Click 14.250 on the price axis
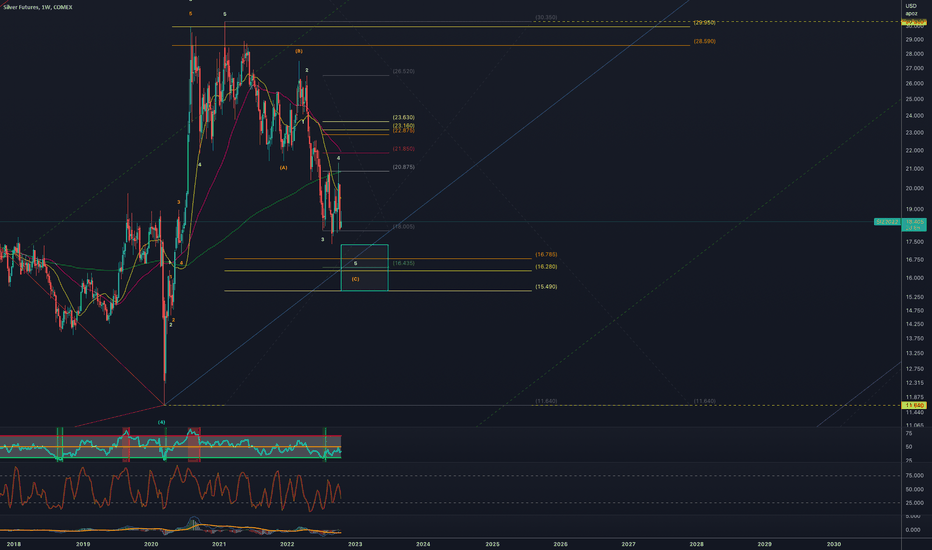932x550 pixels. point(914,324)
